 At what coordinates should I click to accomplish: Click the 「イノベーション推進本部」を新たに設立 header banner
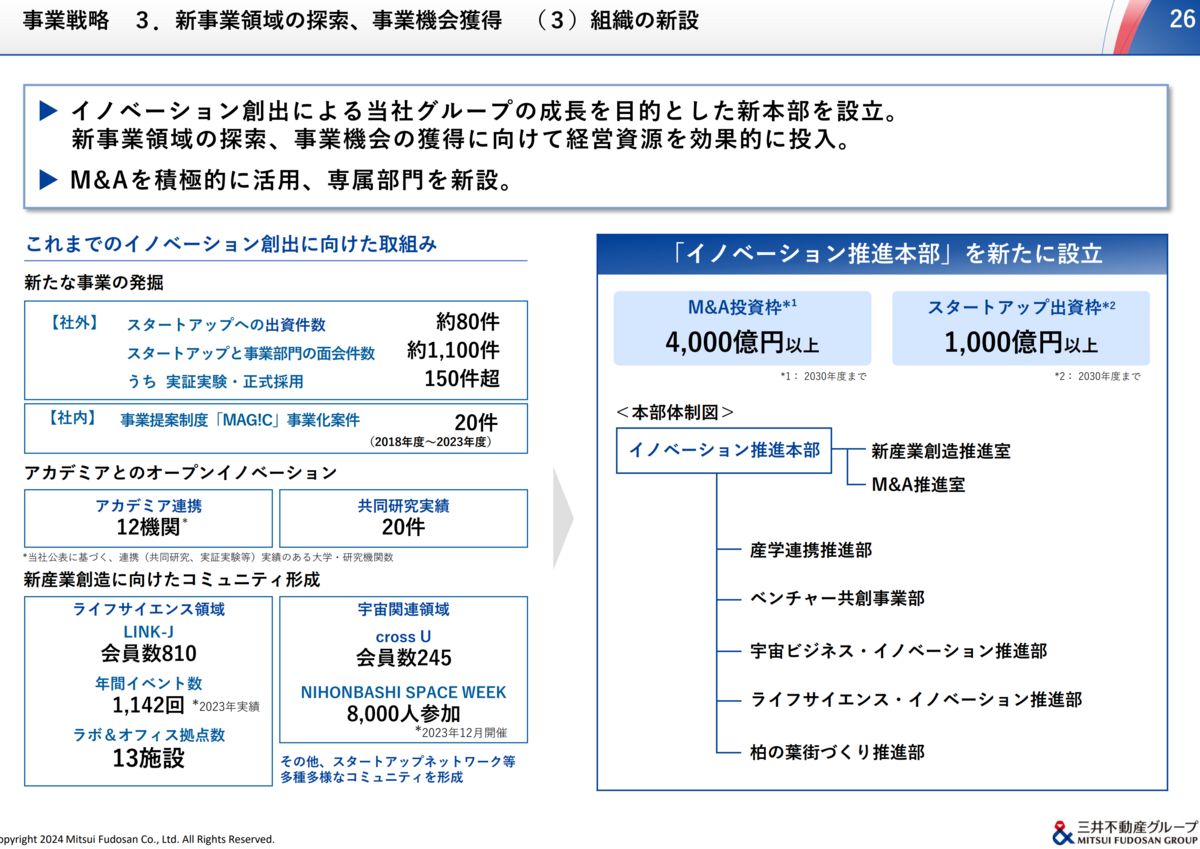click(x=882, y=254)
